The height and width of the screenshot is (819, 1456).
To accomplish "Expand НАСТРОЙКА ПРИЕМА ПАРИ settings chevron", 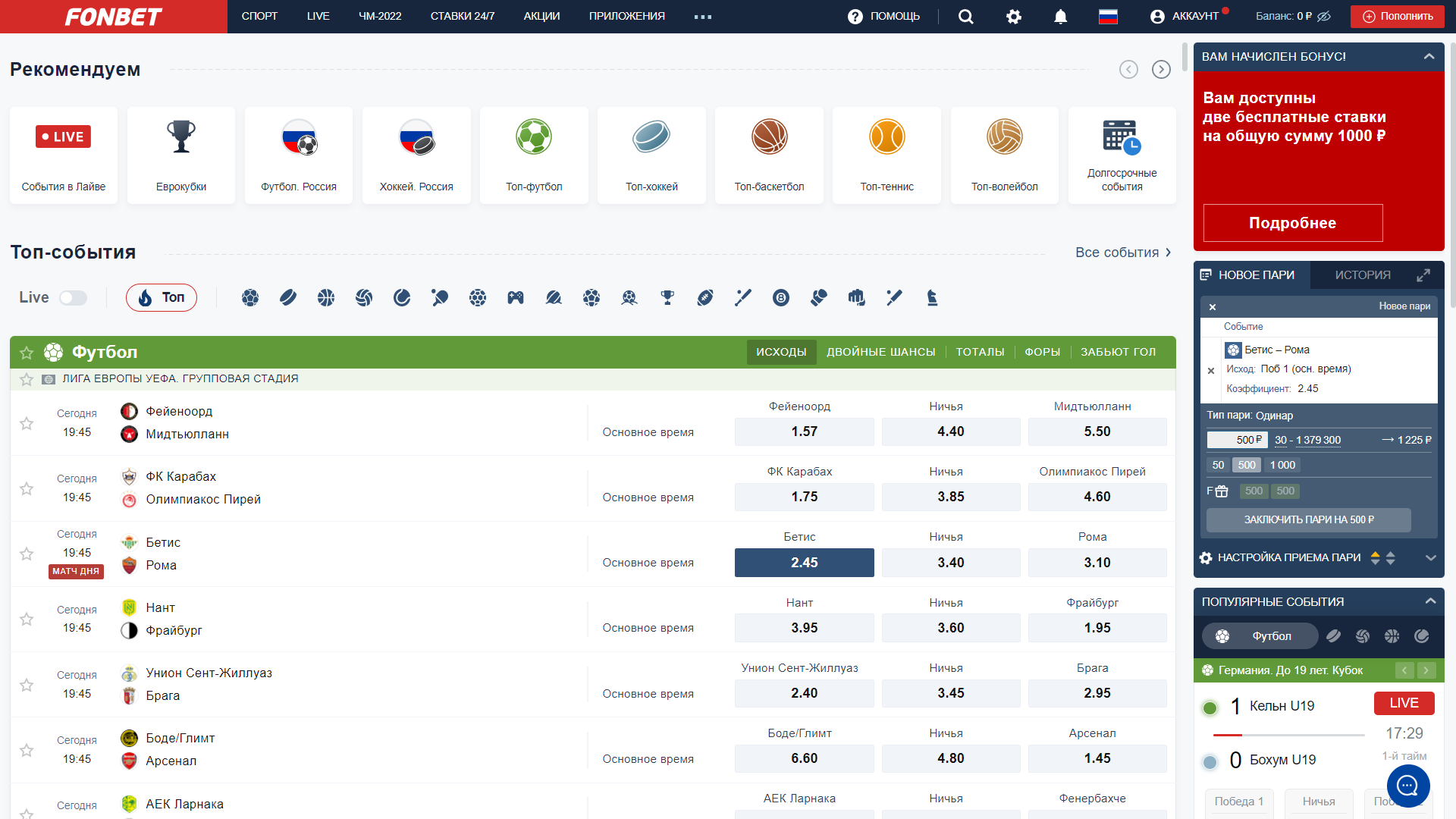I will point(1430,558).
